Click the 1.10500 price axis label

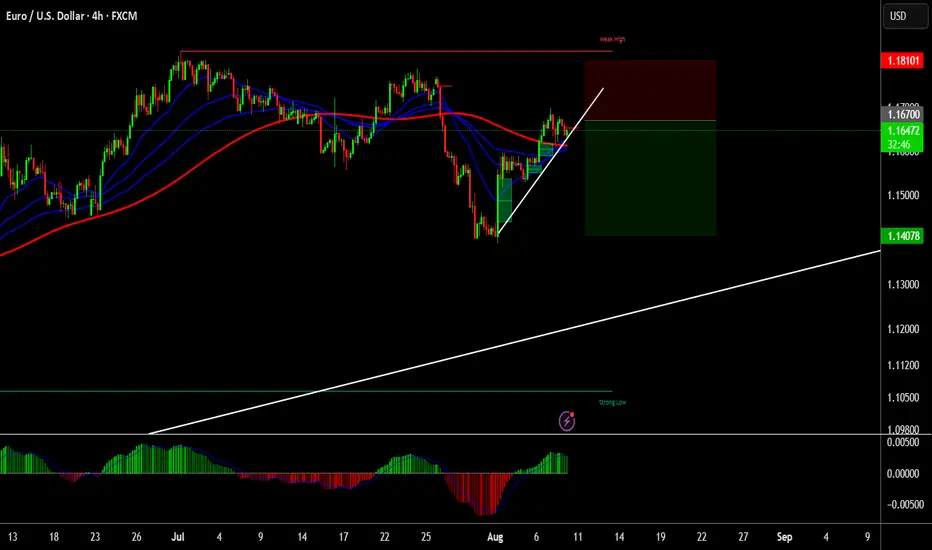click(902, 397)
